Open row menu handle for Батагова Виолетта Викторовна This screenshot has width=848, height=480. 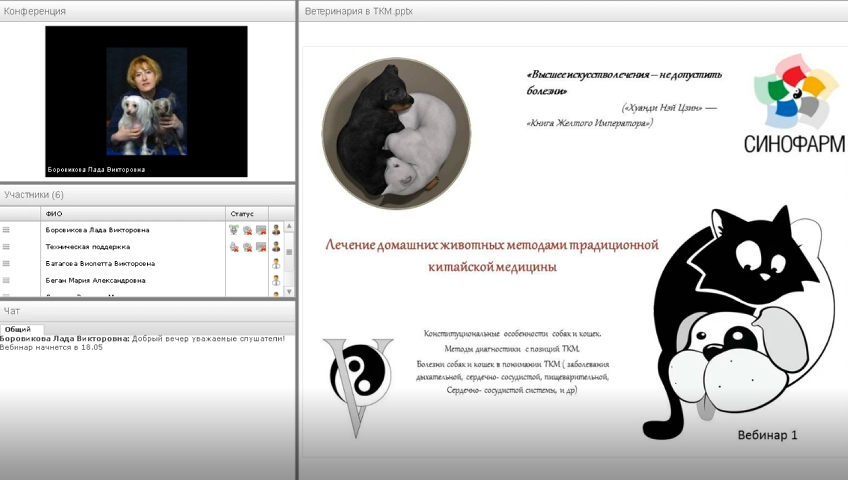point(6,264)
